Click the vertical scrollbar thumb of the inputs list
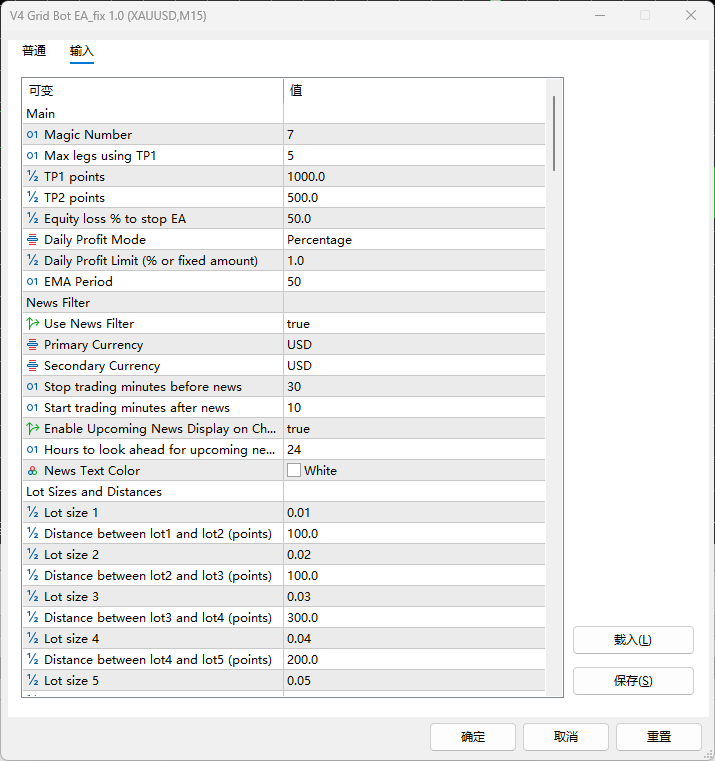Image resolution: width=715 pixels, height=761 pixels. (x=554, y=133)
